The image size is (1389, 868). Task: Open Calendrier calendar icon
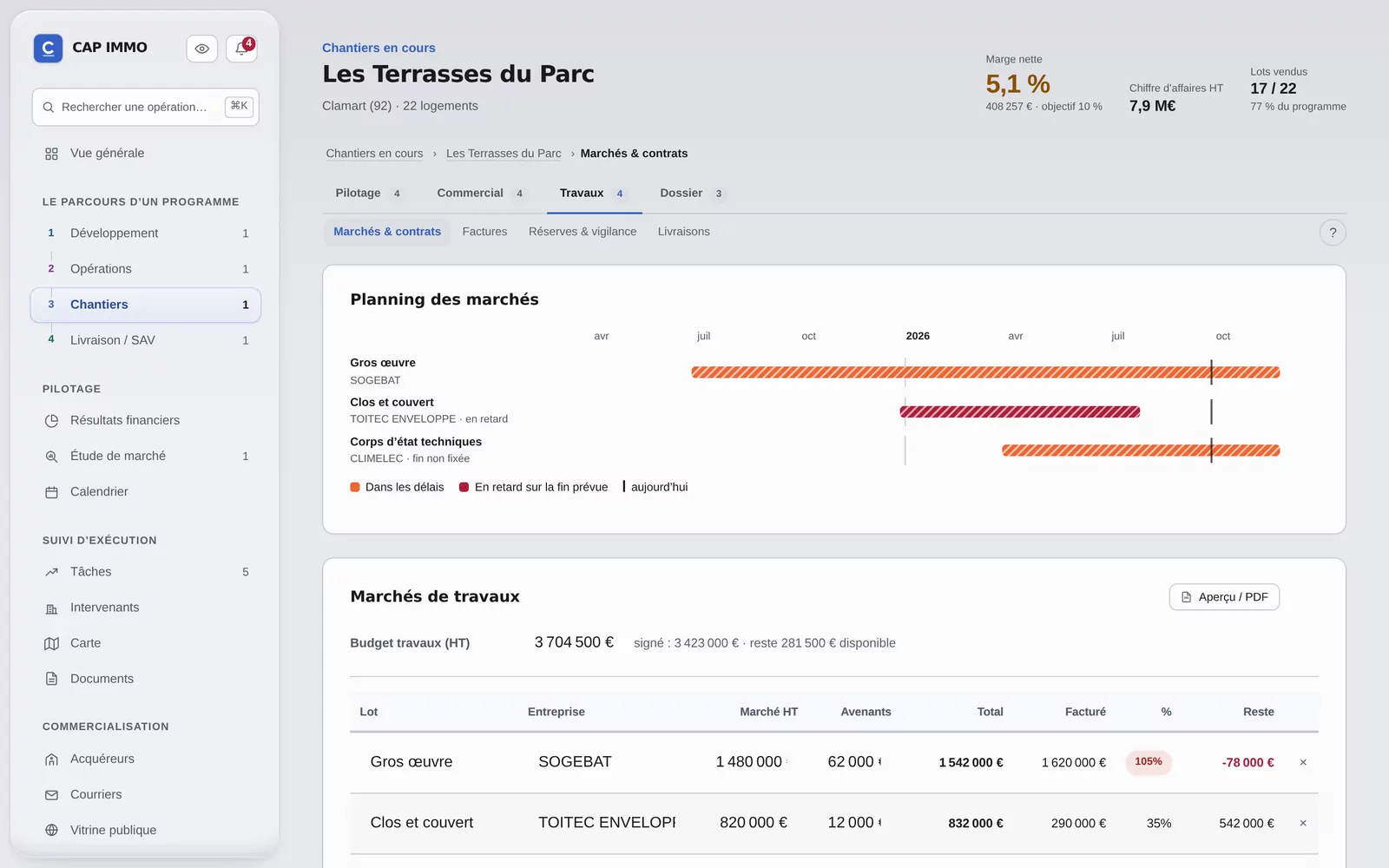tap(51, 491)
